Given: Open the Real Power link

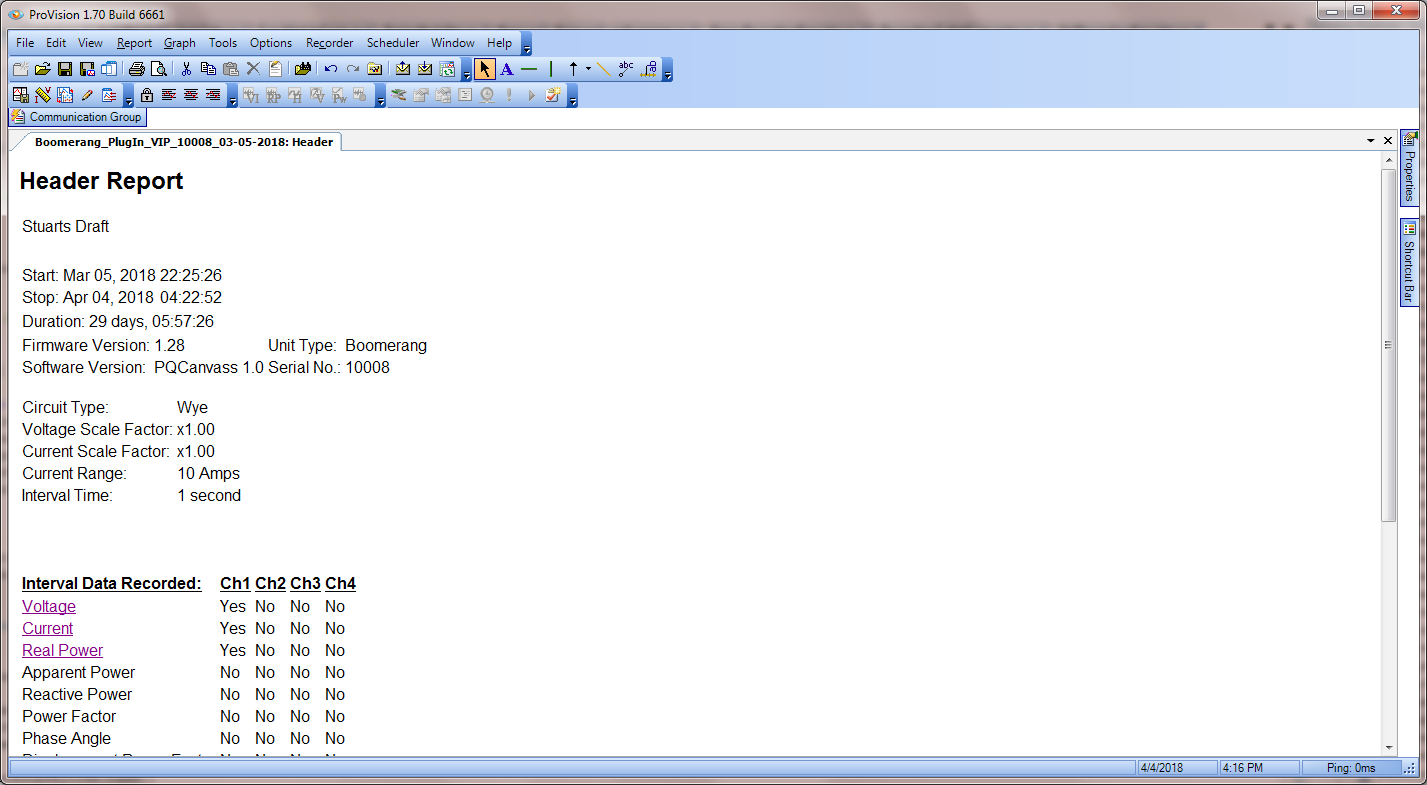Looking at the screenshot, I should pyautogui.click(x=62, y=650).
